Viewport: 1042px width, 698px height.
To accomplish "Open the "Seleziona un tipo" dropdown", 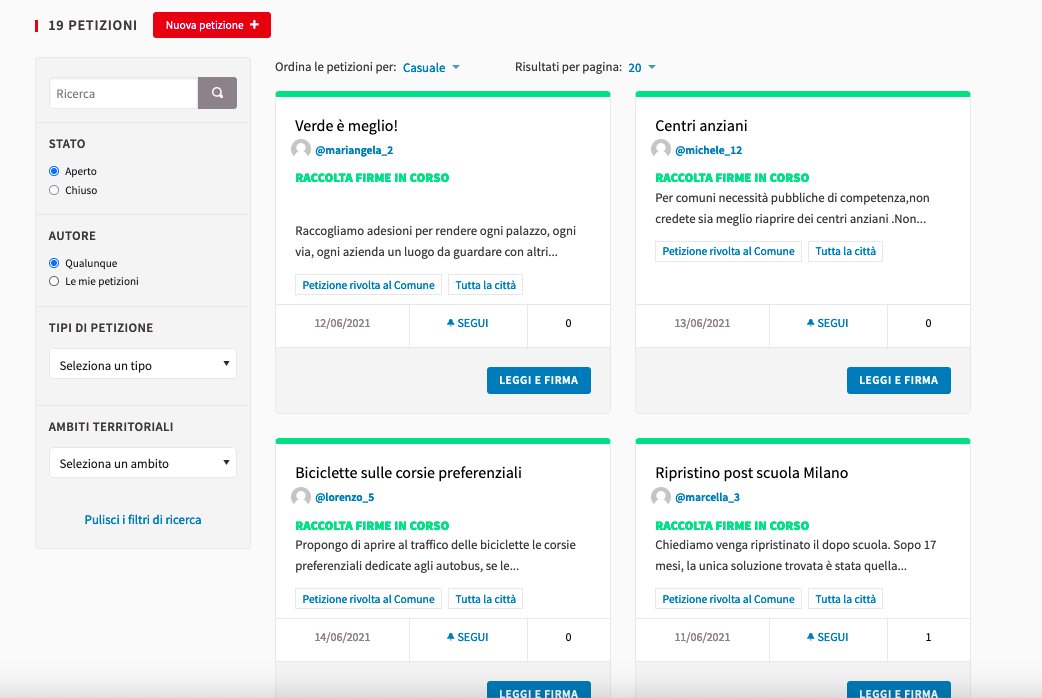I will [143, 365].
